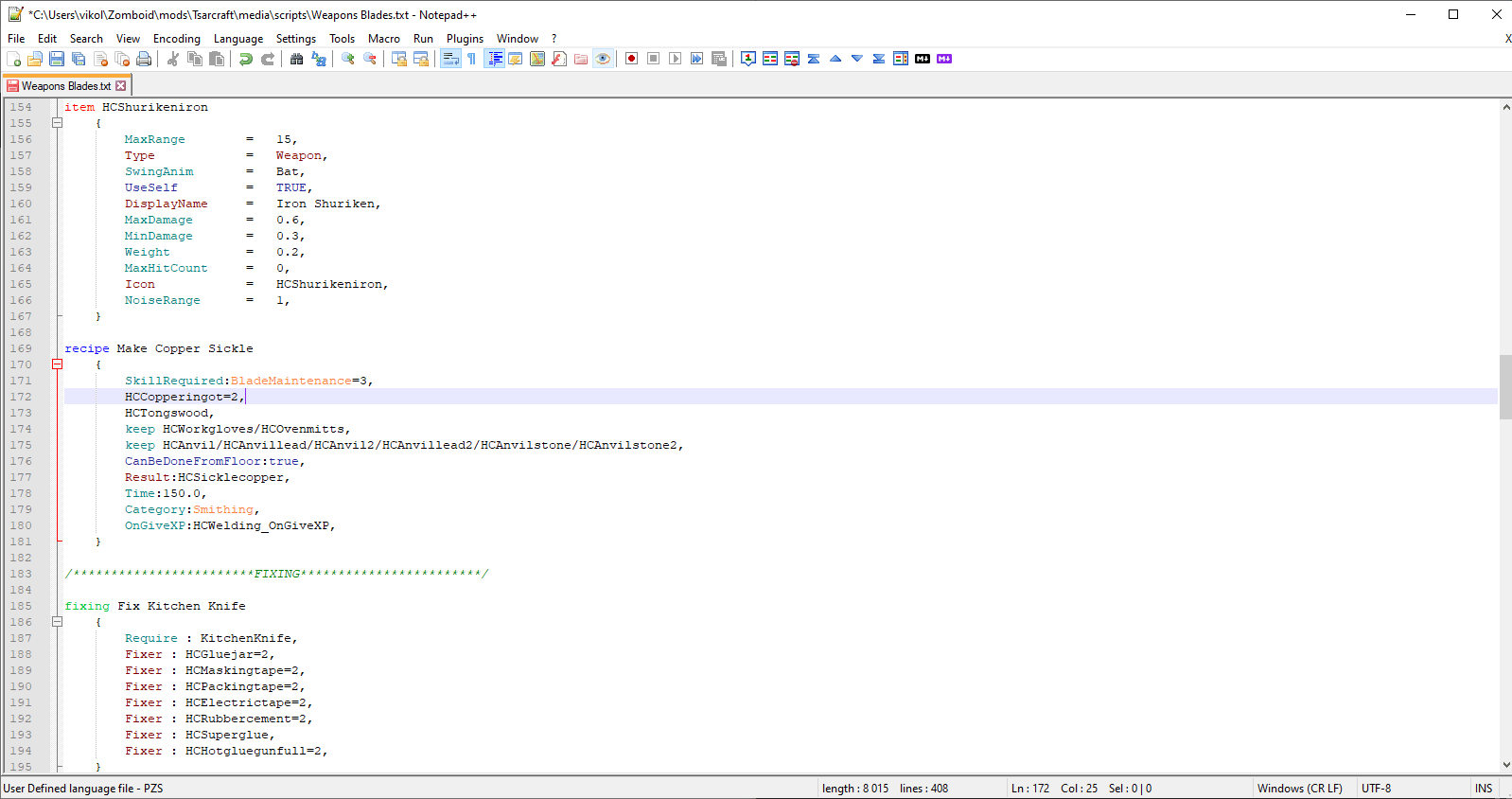Click Windows (CR LF) in status bar
This screenshot has width=1512, height=799.
[x=1300, y=789]
